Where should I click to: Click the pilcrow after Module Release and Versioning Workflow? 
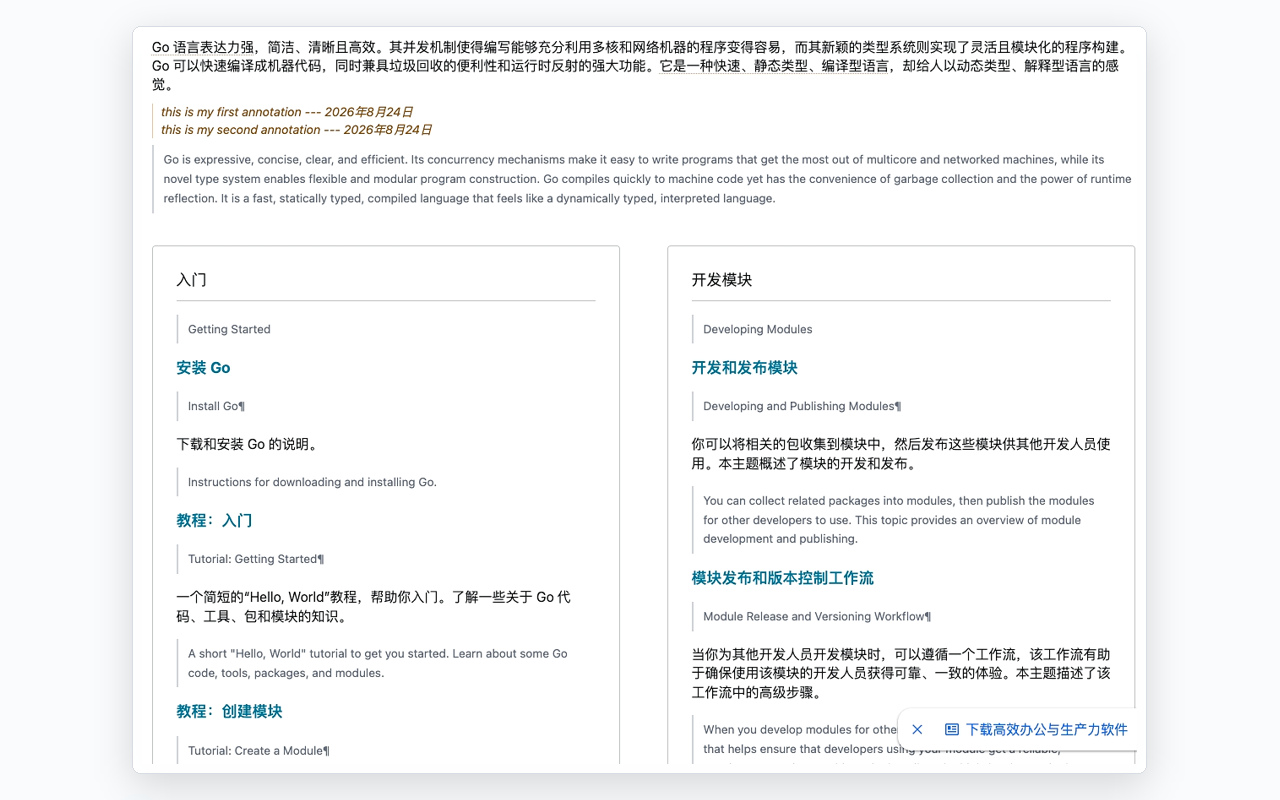point(928,617)
